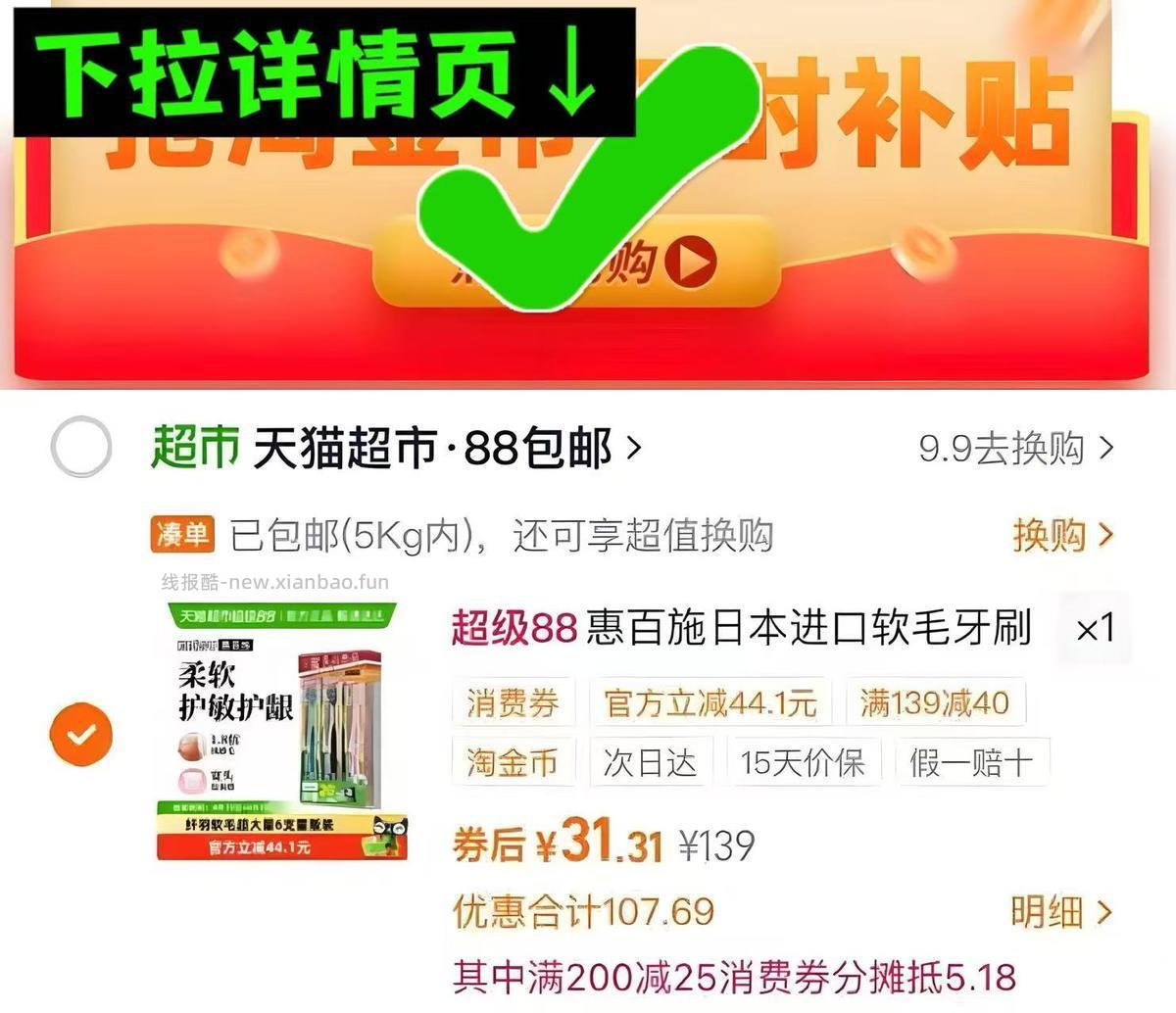The height and width of the screenshot is (1013, 1176).
Task: Select the 满139减40 promotion tag
Action: point(934,702)
